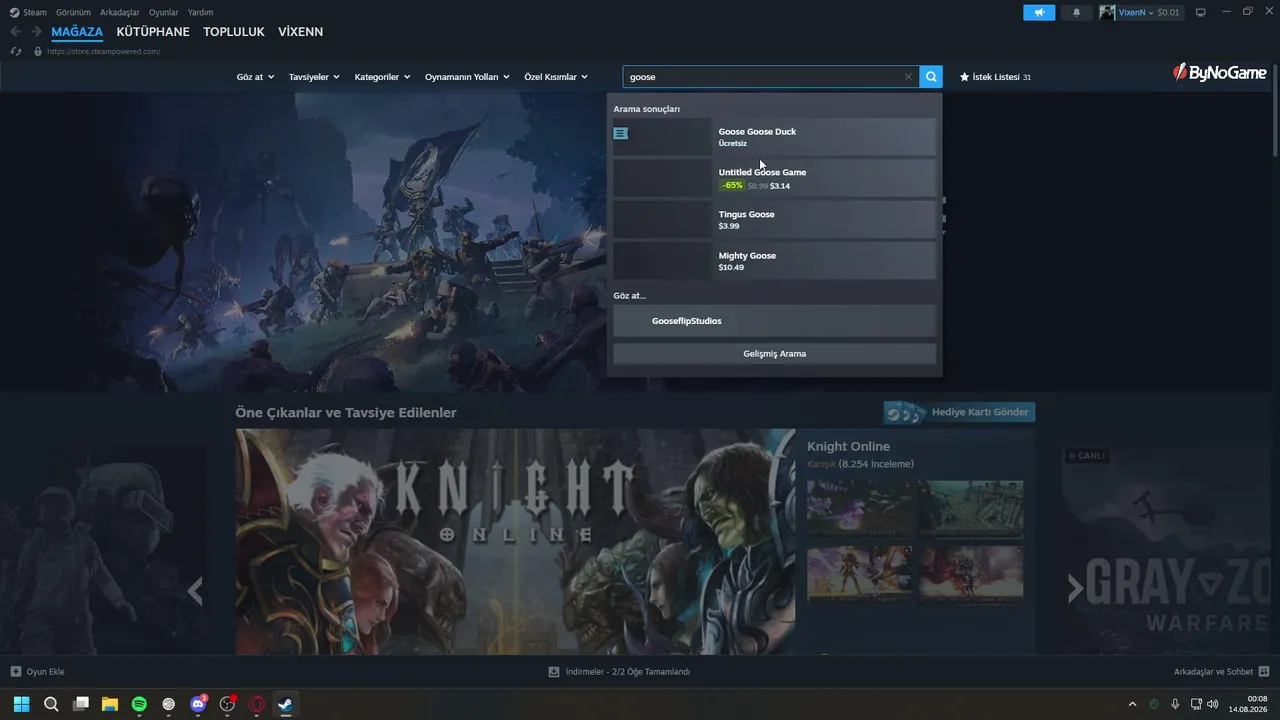Switch to the VİXENN profile tab
This screenshot has width=1280, height=720.
[300, 32]
